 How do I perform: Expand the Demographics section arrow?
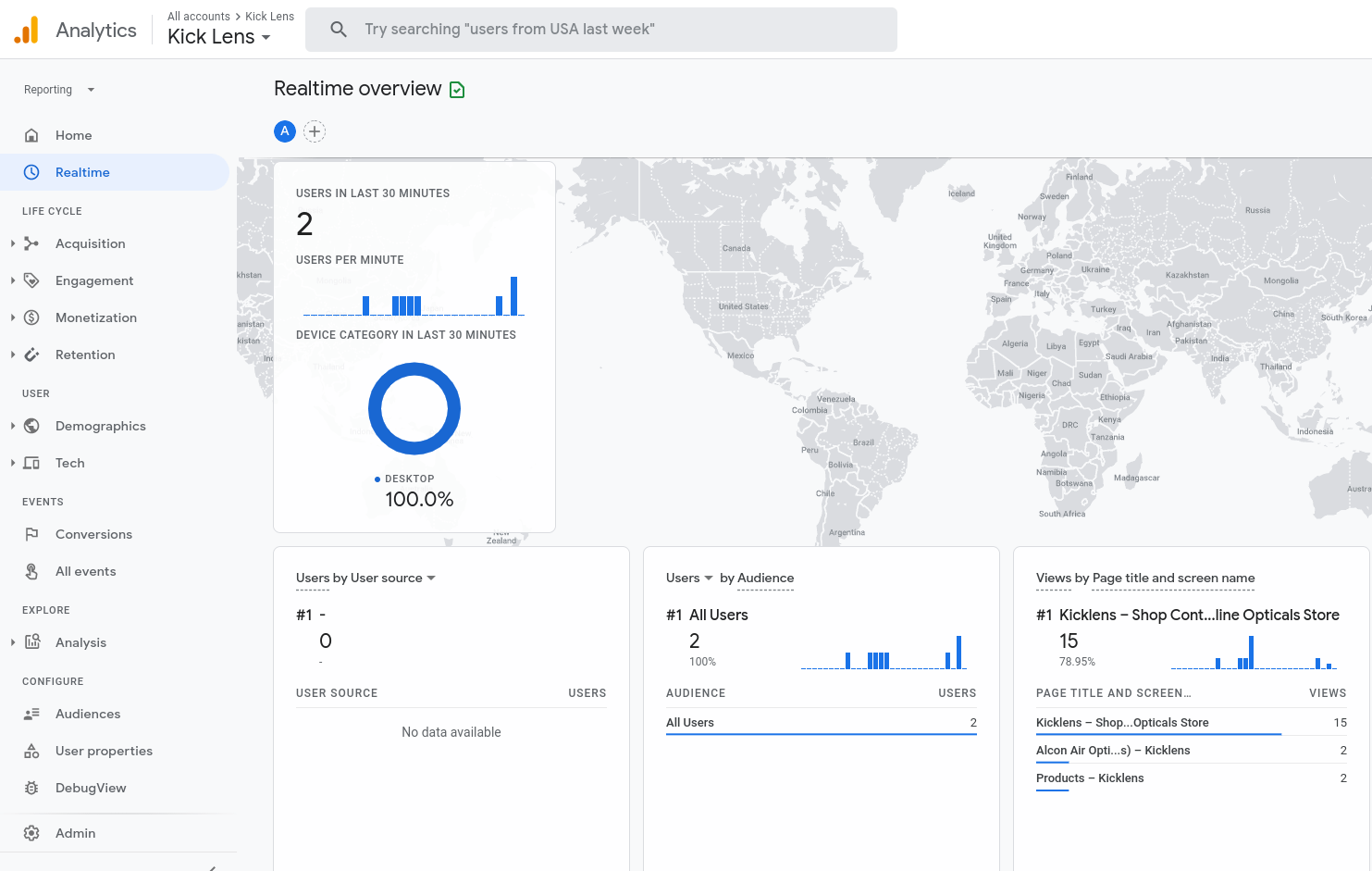(13, 426)
